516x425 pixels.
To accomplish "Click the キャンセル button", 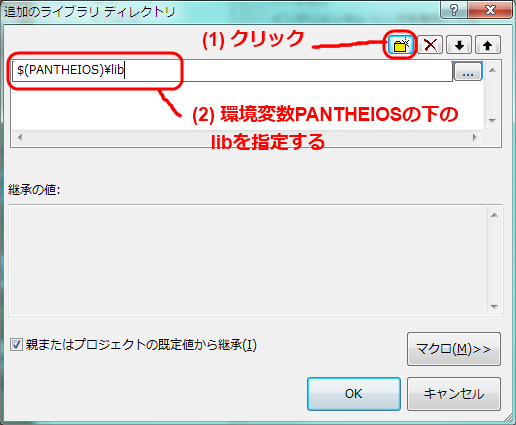I will (x=454, y=394).
